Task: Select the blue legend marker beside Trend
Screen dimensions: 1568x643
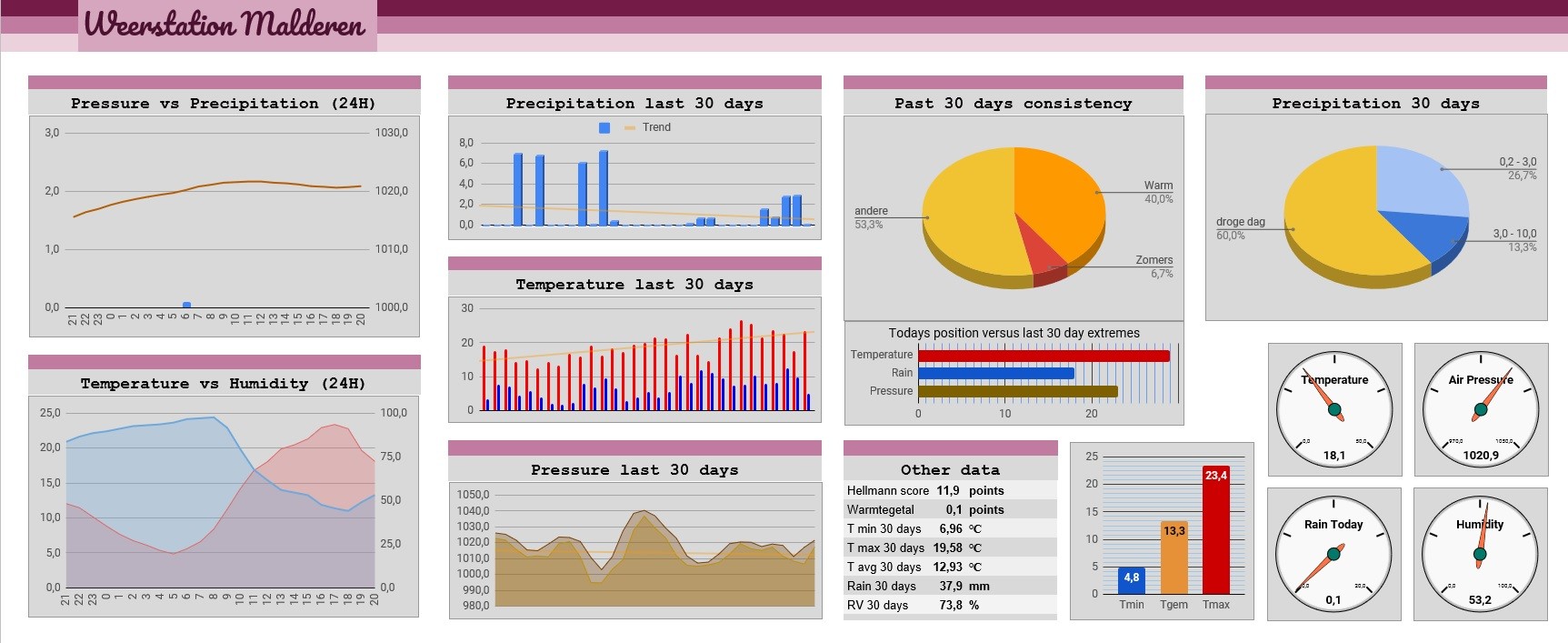Action: [604, 128]
